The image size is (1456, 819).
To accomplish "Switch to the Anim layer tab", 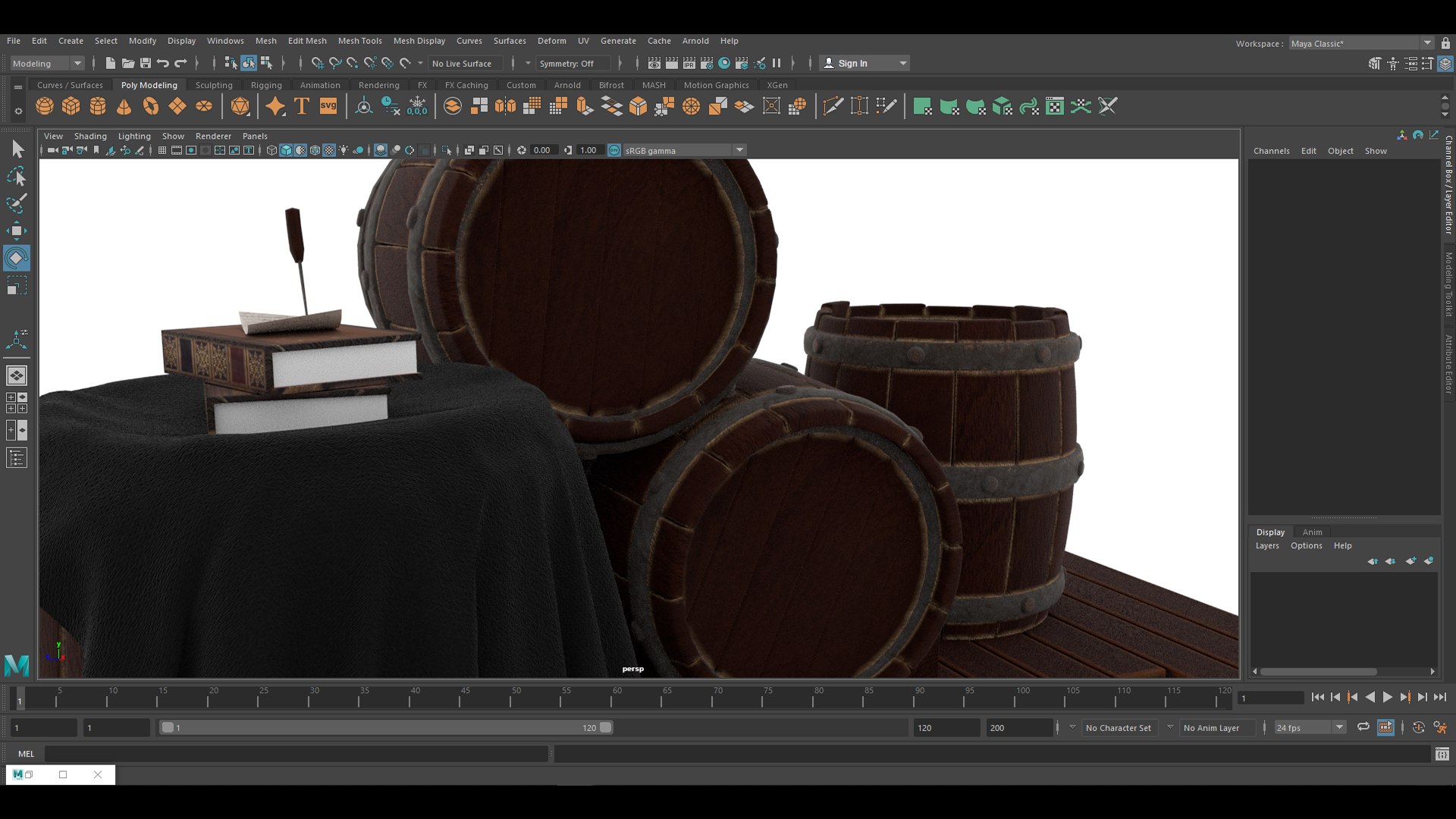I will point(1312,532).
